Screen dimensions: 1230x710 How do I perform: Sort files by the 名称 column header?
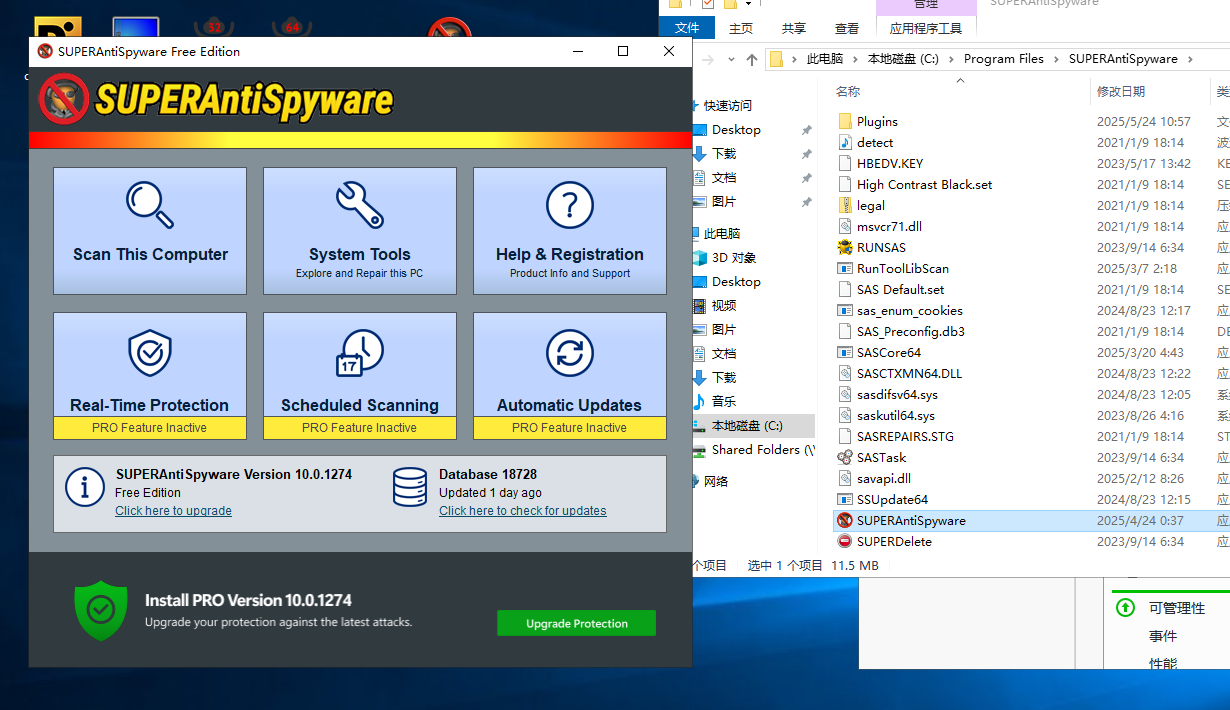(848, 91)
